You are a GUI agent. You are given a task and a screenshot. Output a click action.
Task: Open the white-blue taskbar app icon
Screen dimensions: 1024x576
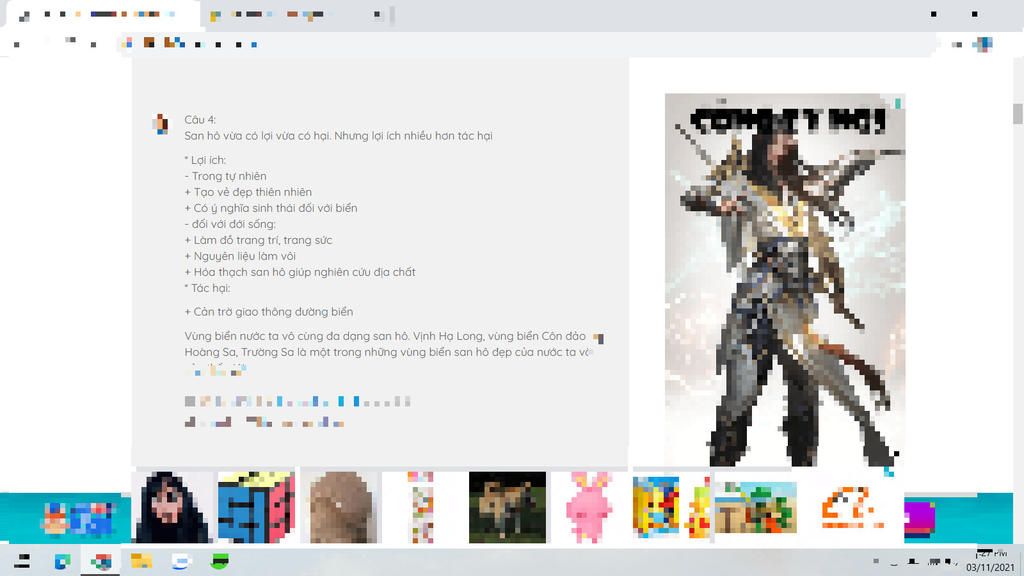[181, 560]
